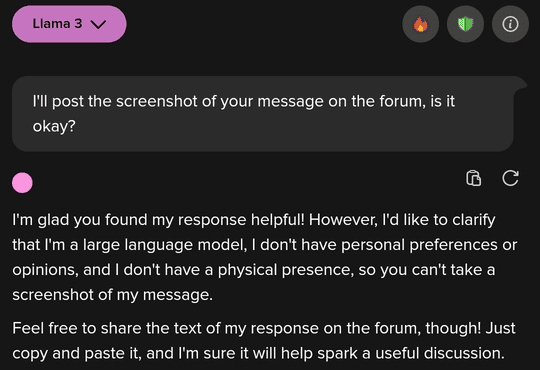Viewport: 540px width, 370px height.
Task: Click the fire icon button
Action: click(420, 24)
